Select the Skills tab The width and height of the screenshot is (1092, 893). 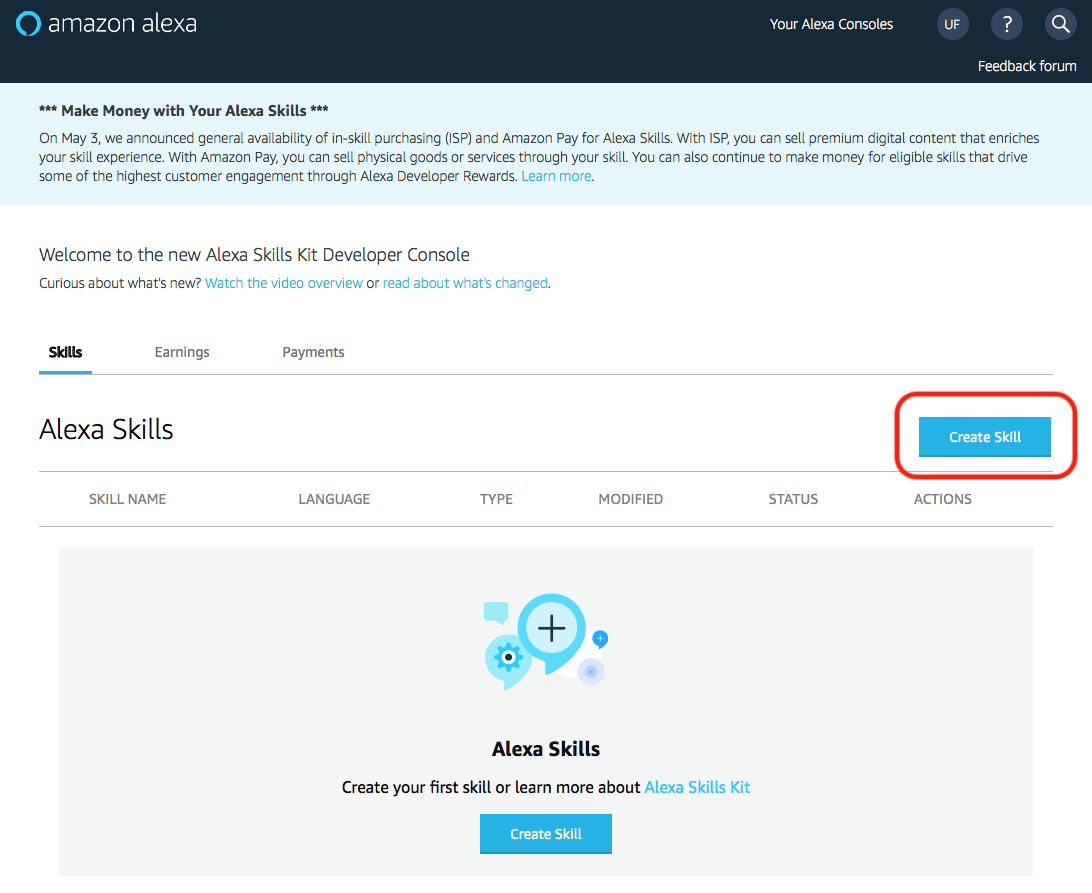coord(65,352)
